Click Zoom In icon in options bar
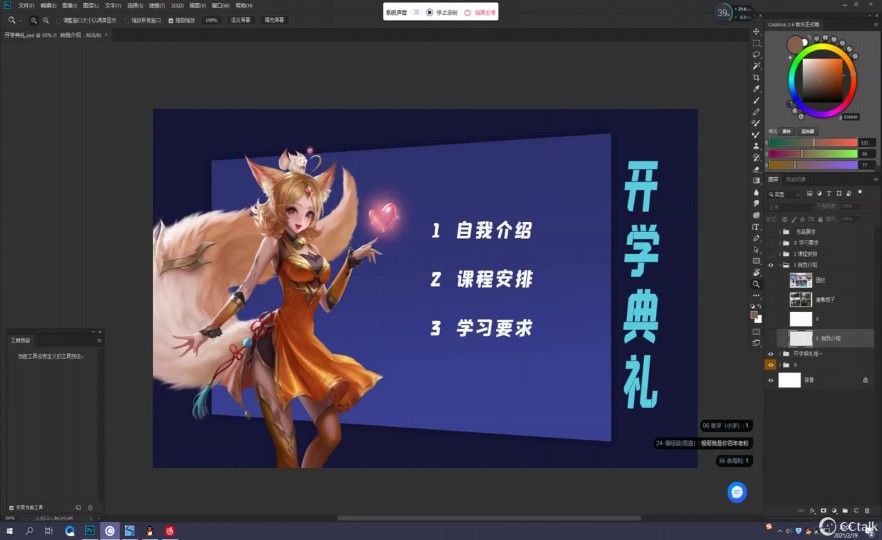 pyautogui.click(x=34, y=20)
